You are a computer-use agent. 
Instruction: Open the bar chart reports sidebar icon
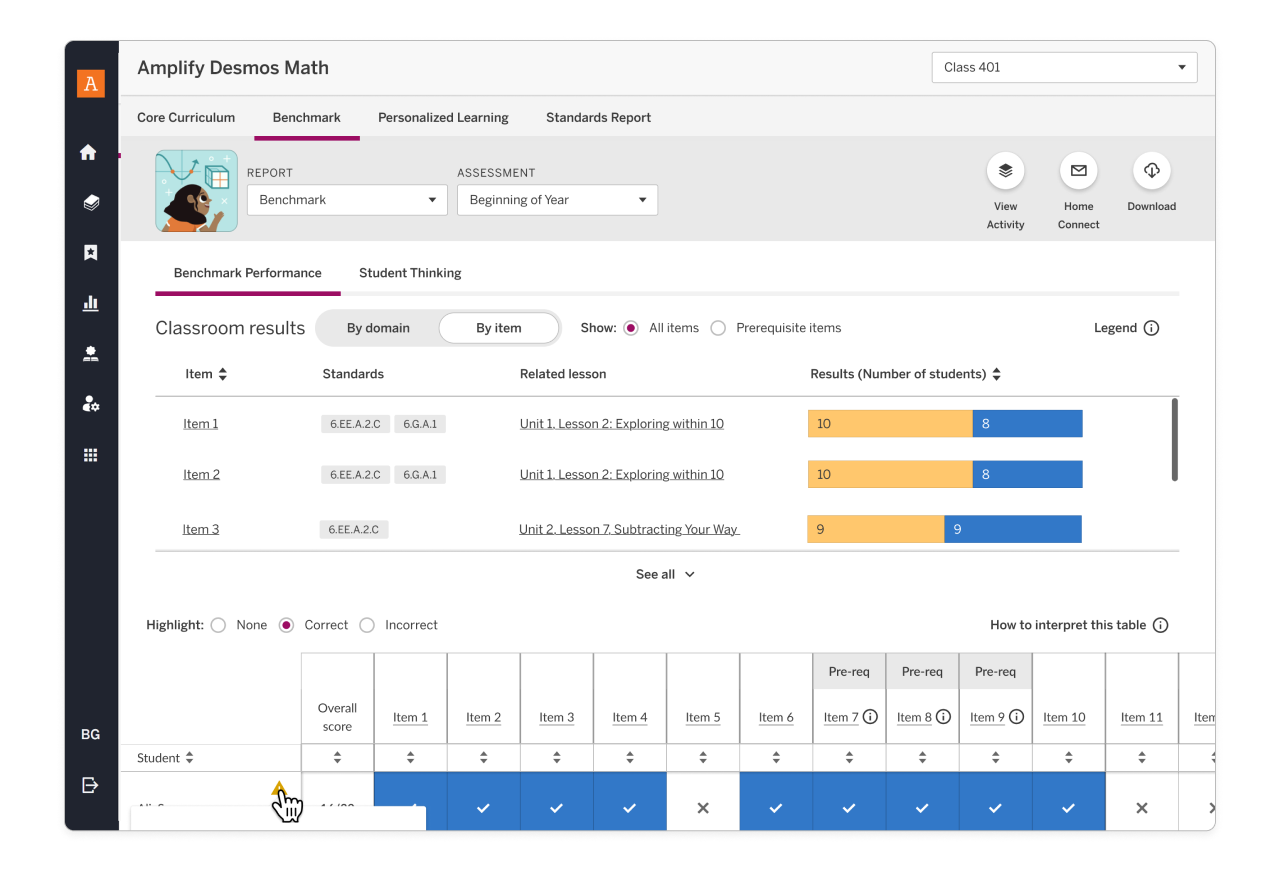(x=90, y=303)
